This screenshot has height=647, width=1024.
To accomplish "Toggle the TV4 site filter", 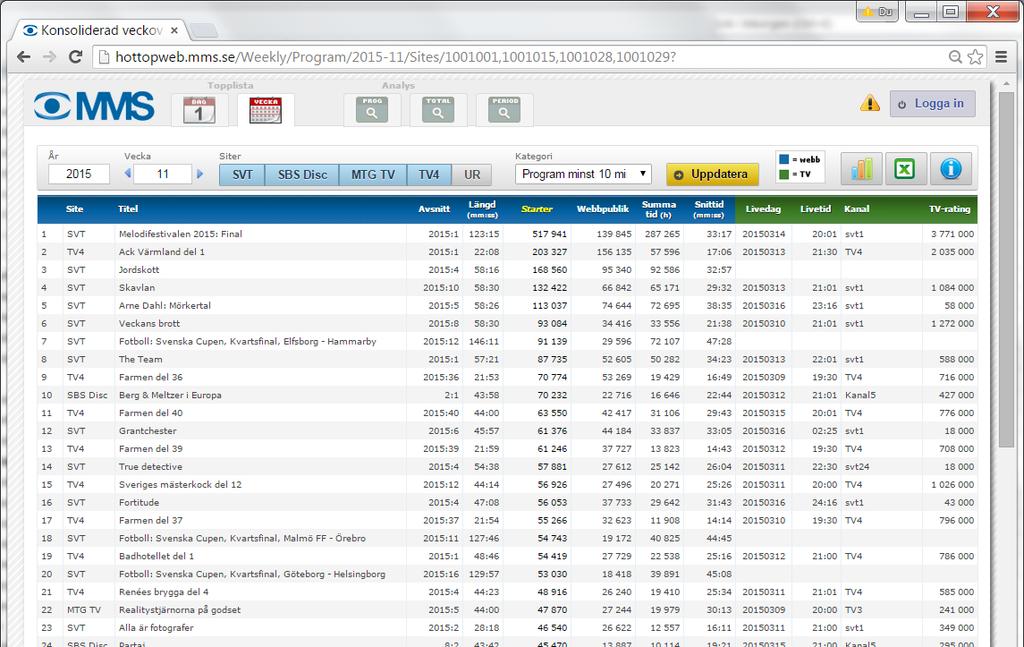I will point(429,174).
